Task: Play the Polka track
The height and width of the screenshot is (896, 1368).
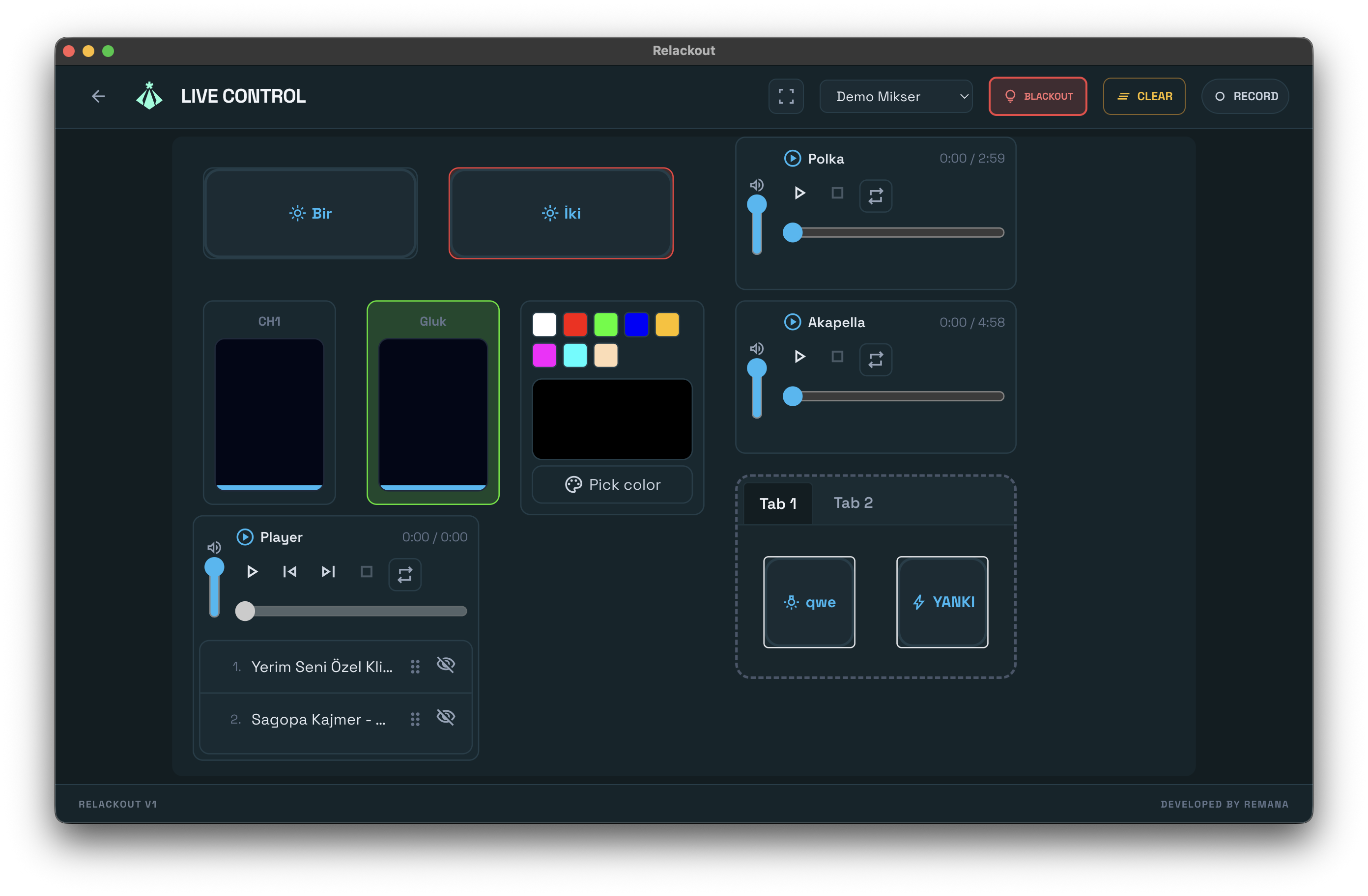Action: click(799, 193)
